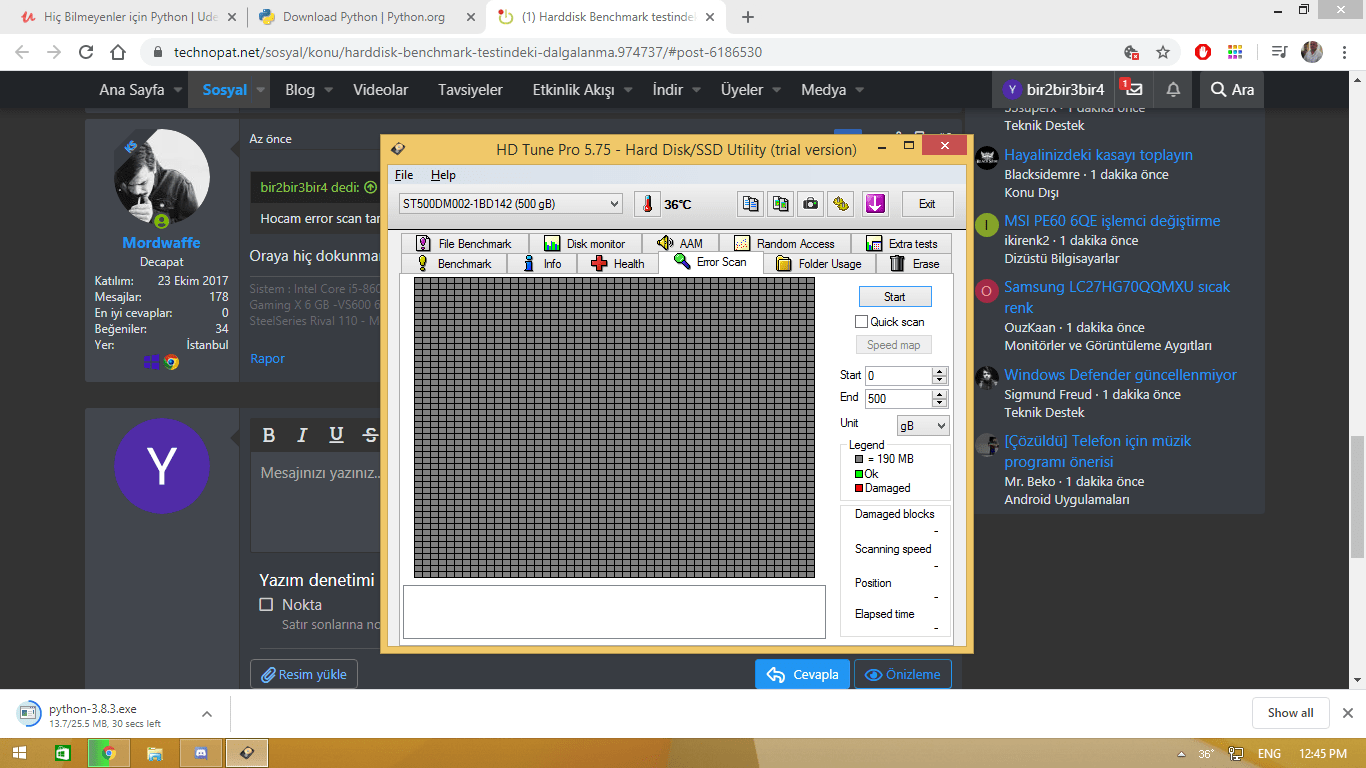The image size is (1366, 768).
Task: Open the red ad blocker extension icon
Action: (x=1204, y=52)
